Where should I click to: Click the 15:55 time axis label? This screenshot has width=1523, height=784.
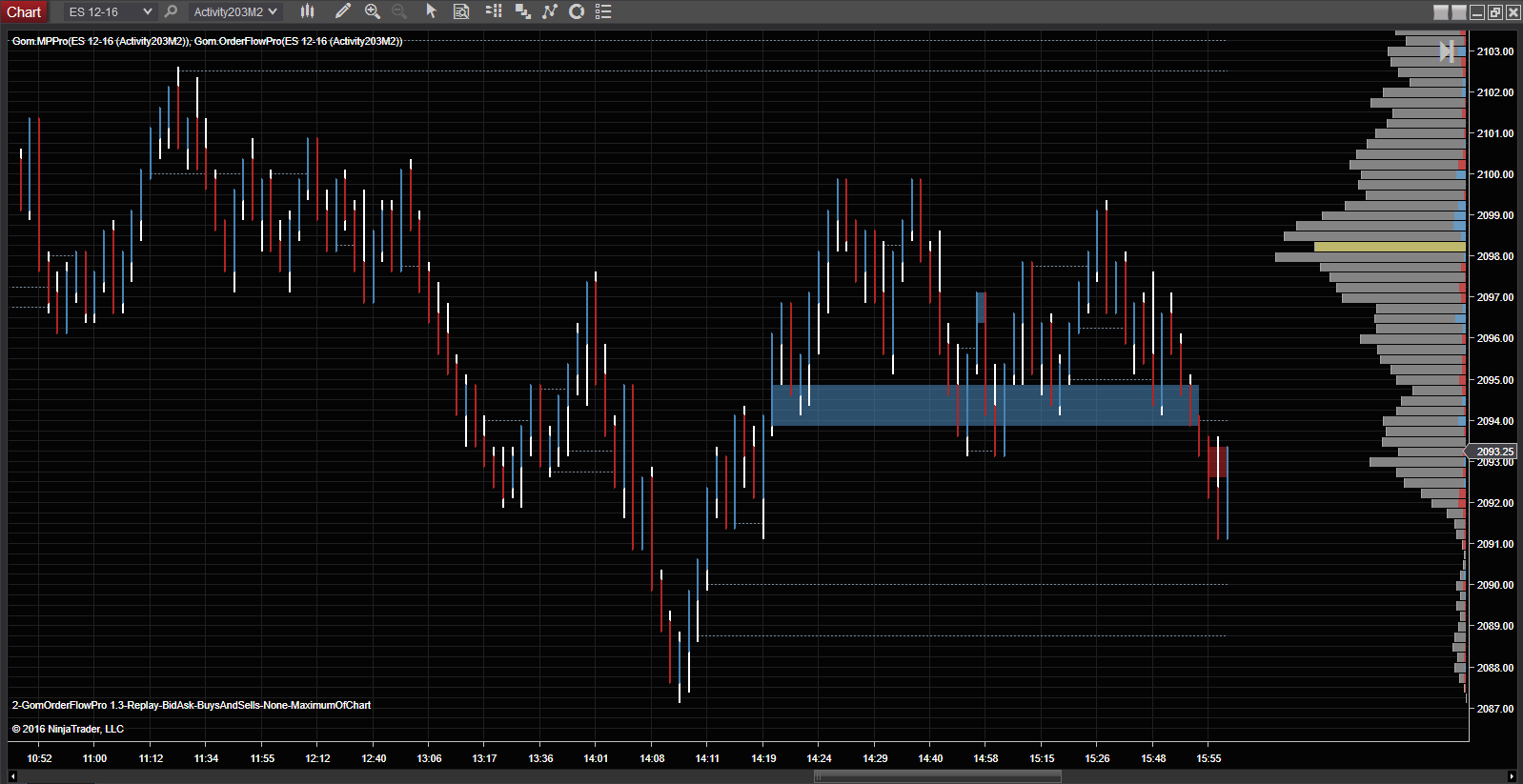click(1208, 758)
